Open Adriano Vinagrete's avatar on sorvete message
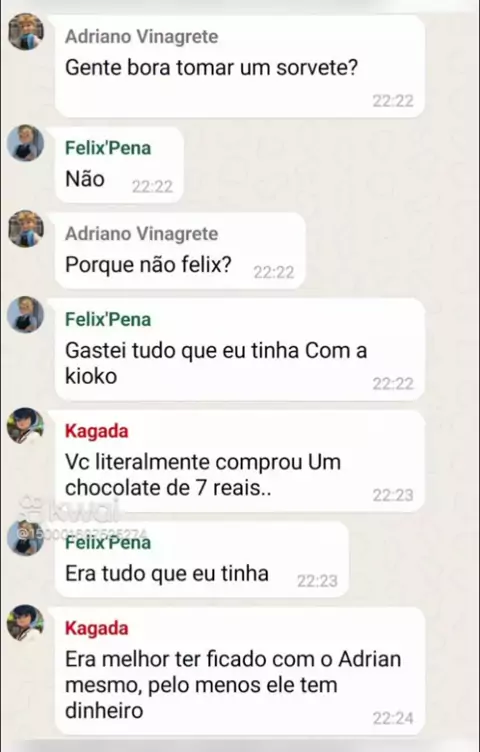The height and width of the screenshot is (752, 480). click(26, 32)
